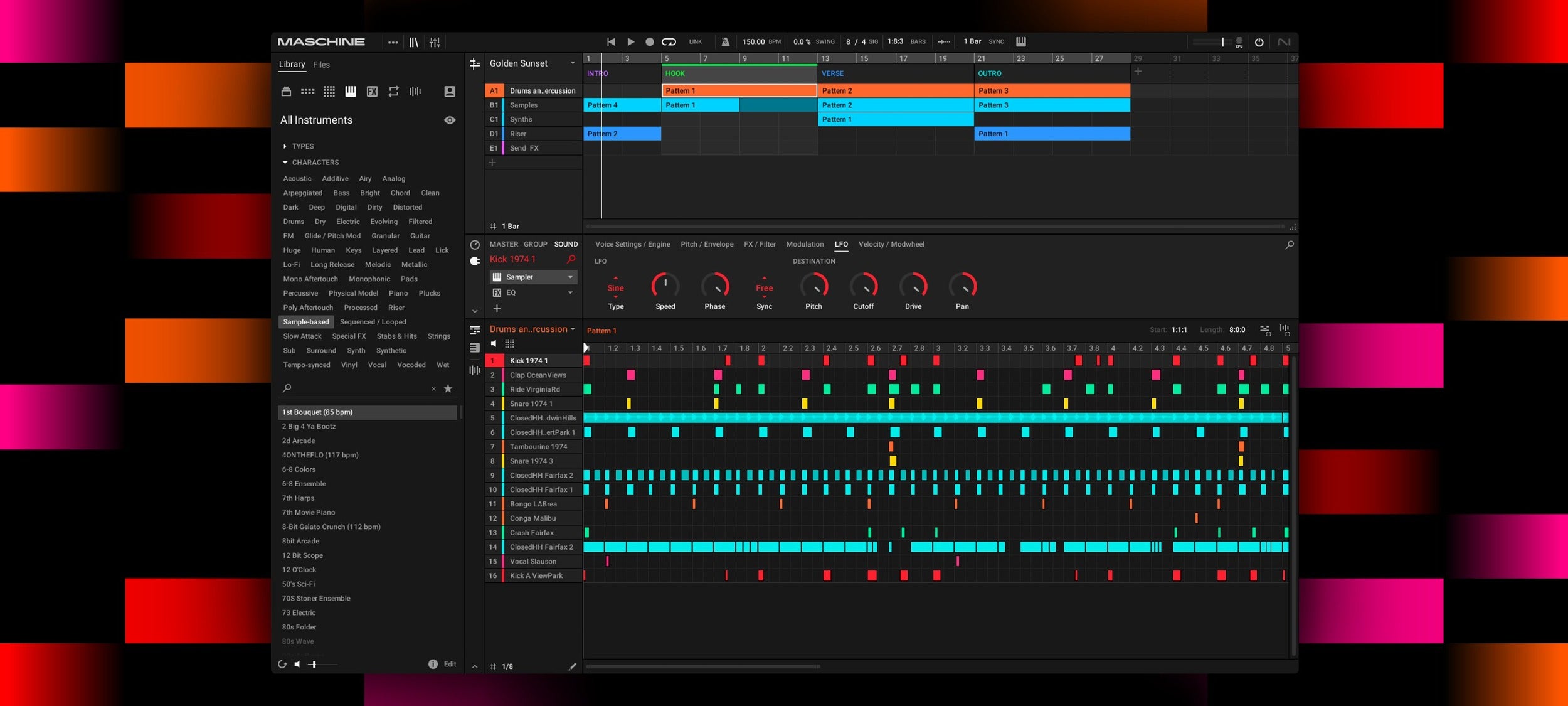Image resolution: width=1568 pixels, height=706 pixels.
Task: Click the record button in the transport
Action: pos(650,41)
